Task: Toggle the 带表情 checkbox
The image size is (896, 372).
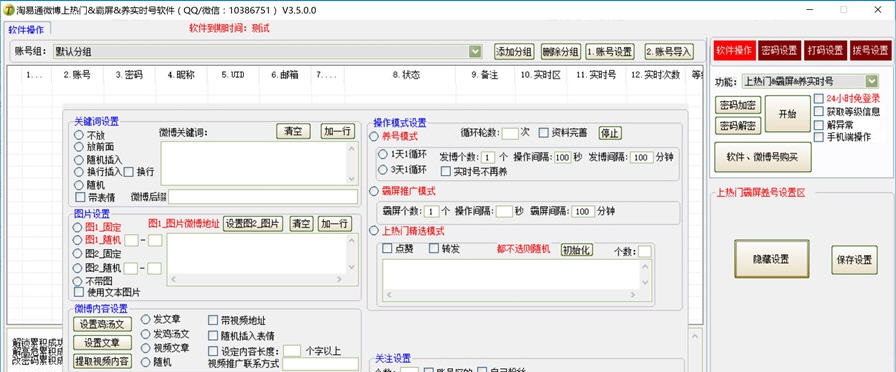Action: click(x=80, y=197)
